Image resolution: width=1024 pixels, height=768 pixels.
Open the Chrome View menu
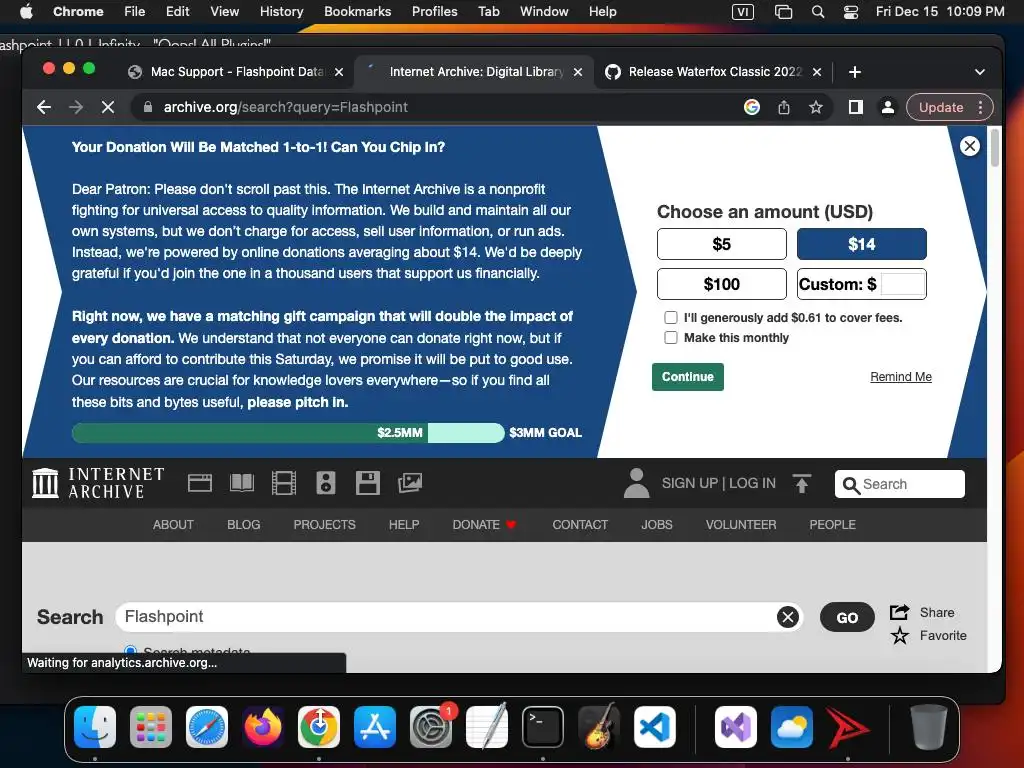pyautogui.click(x=225, y=12)
